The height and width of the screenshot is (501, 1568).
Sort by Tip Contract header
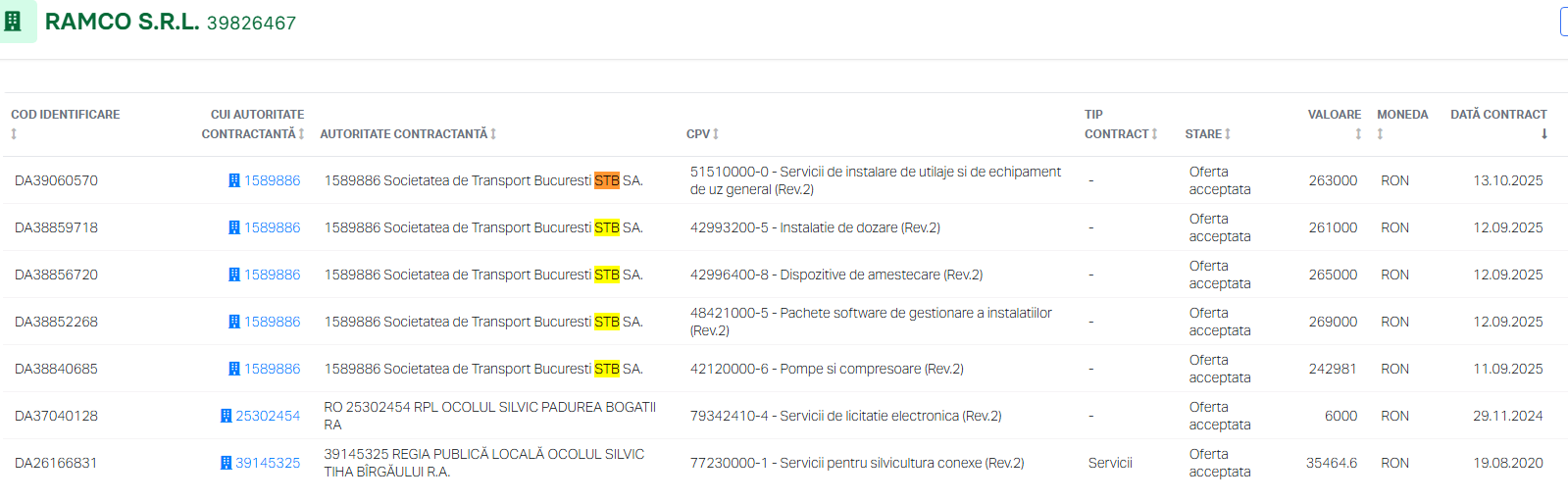pos(1121,125)
